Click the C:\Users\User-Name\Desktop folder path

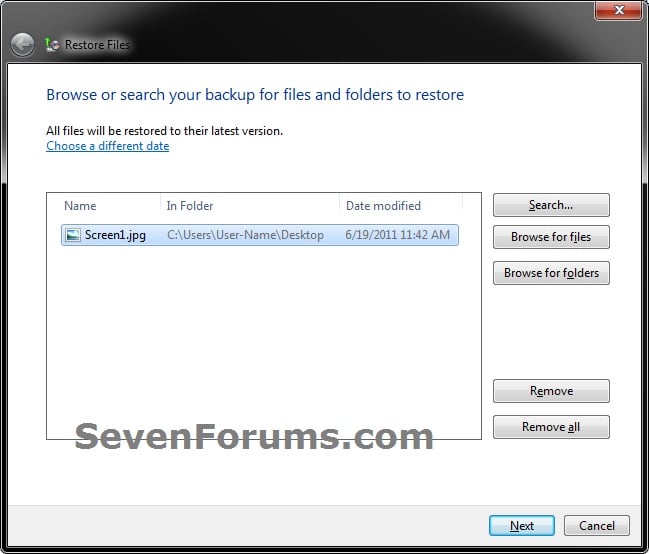pyautogui.click(x=245, y=235)
